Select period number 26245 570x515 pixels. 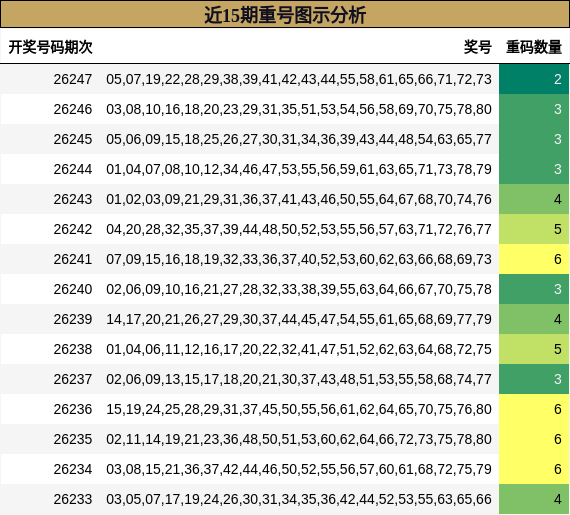tap(73, 139)
